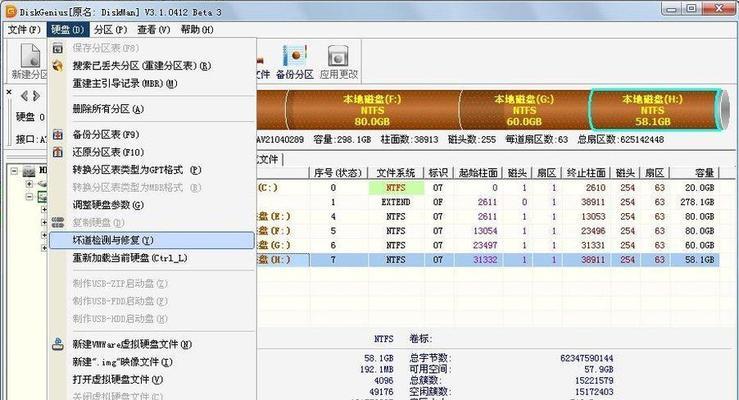Click the 终止柱面 column header

click(586, 173)
